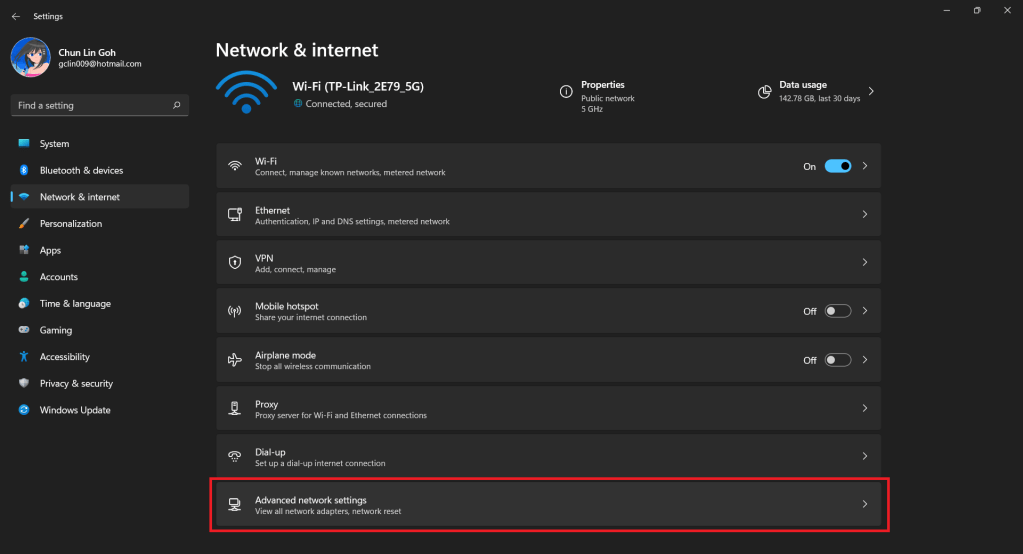Select Personalization in the sidebar
The height and width of the screenshot is (554, 1023).
(71, 223)
